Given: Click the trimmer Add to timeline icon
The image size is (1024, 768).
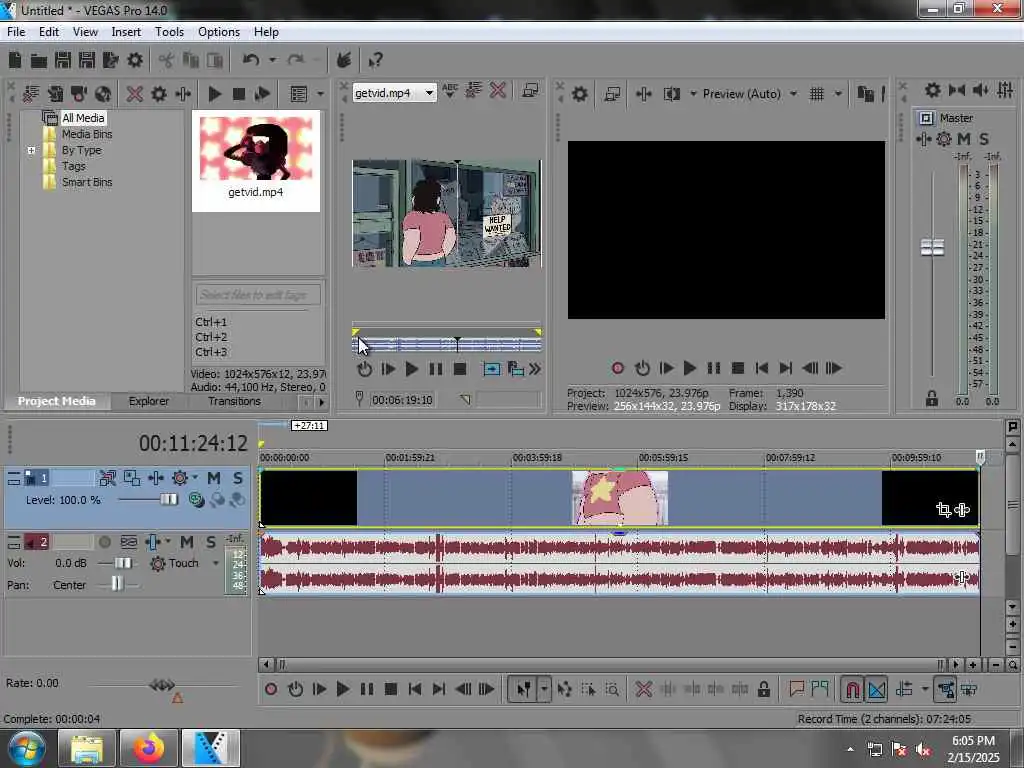Looking at the screenshot, I should 491,370.
